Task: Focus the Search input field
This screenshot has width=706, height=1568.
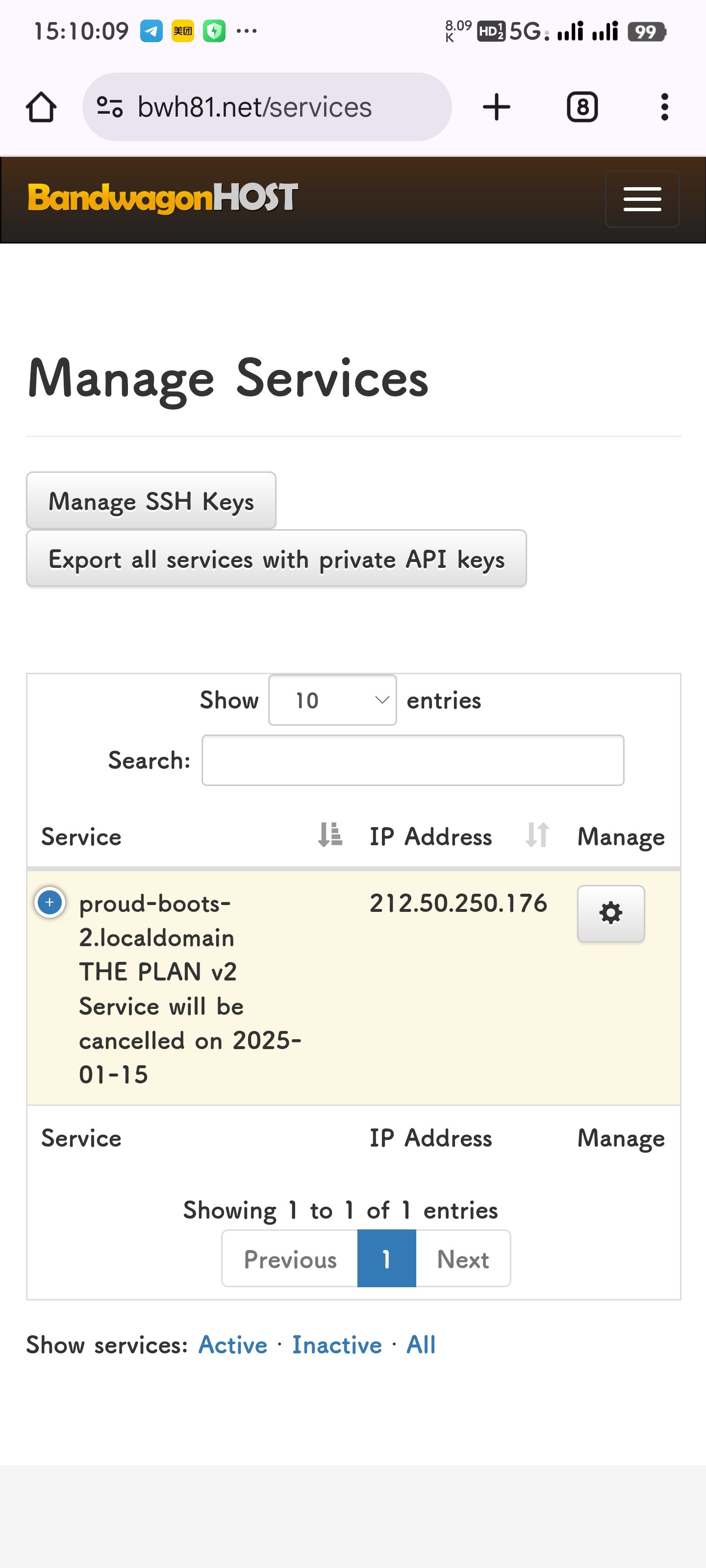Action: click(x=413, y=760)
